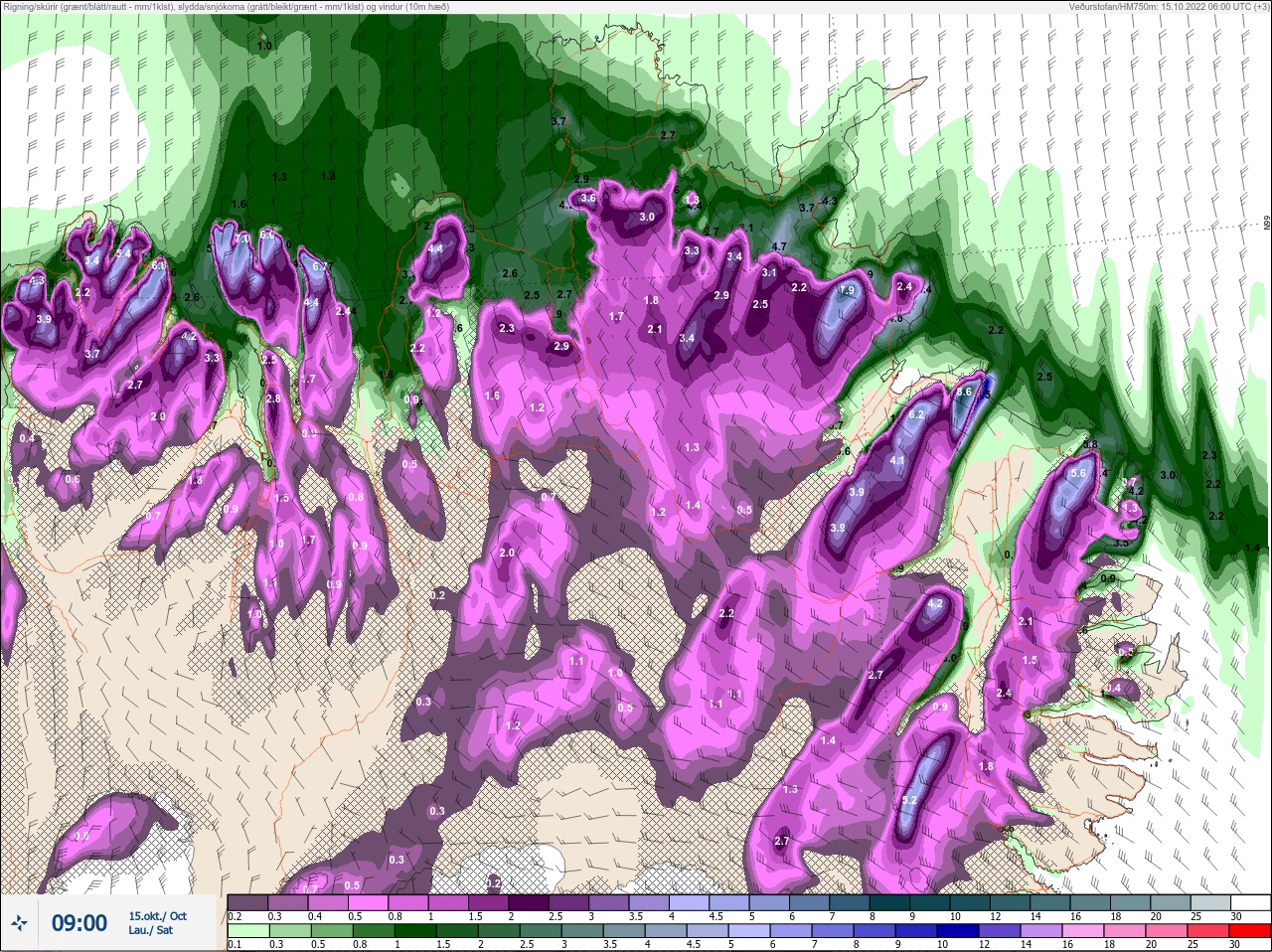The image size is (1272, 952).
Task: Click the Veðurstofan logo icon beside 09:00
Action: pyautogui.click(x=19, y=923)
